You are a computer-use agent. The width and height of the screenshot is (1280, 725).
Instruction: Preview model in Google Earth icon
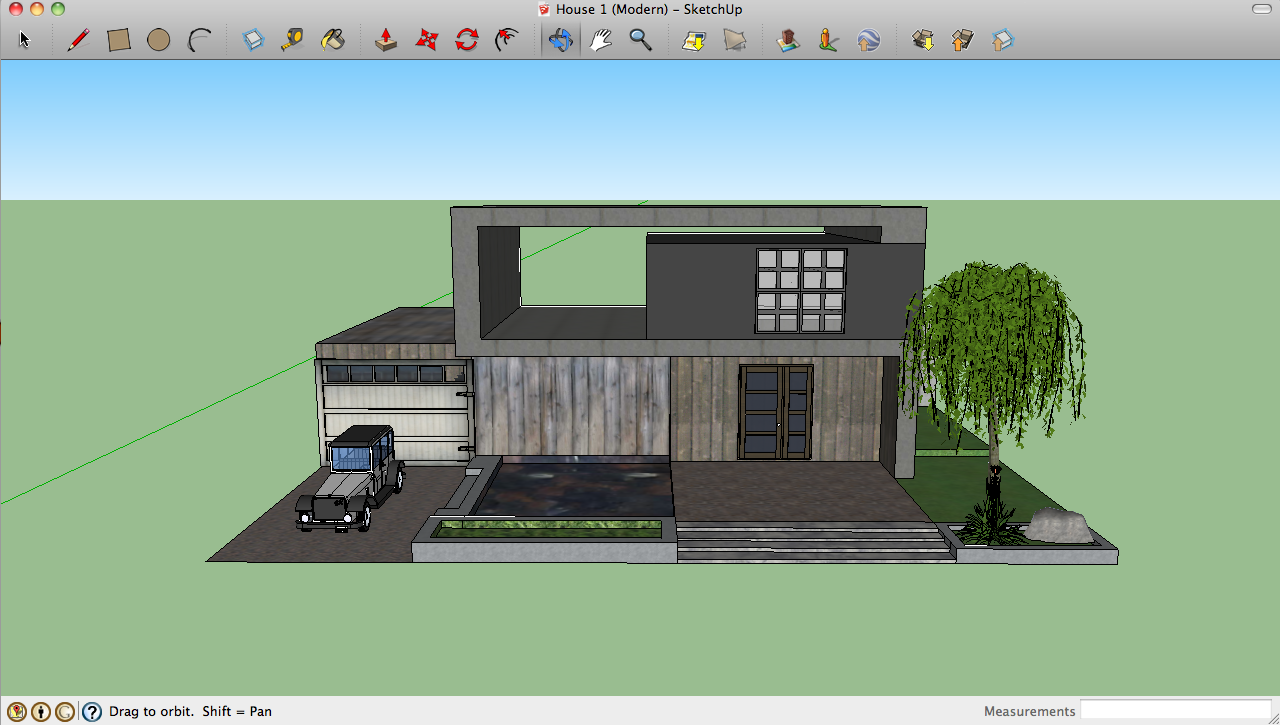(x=868, y=40)
